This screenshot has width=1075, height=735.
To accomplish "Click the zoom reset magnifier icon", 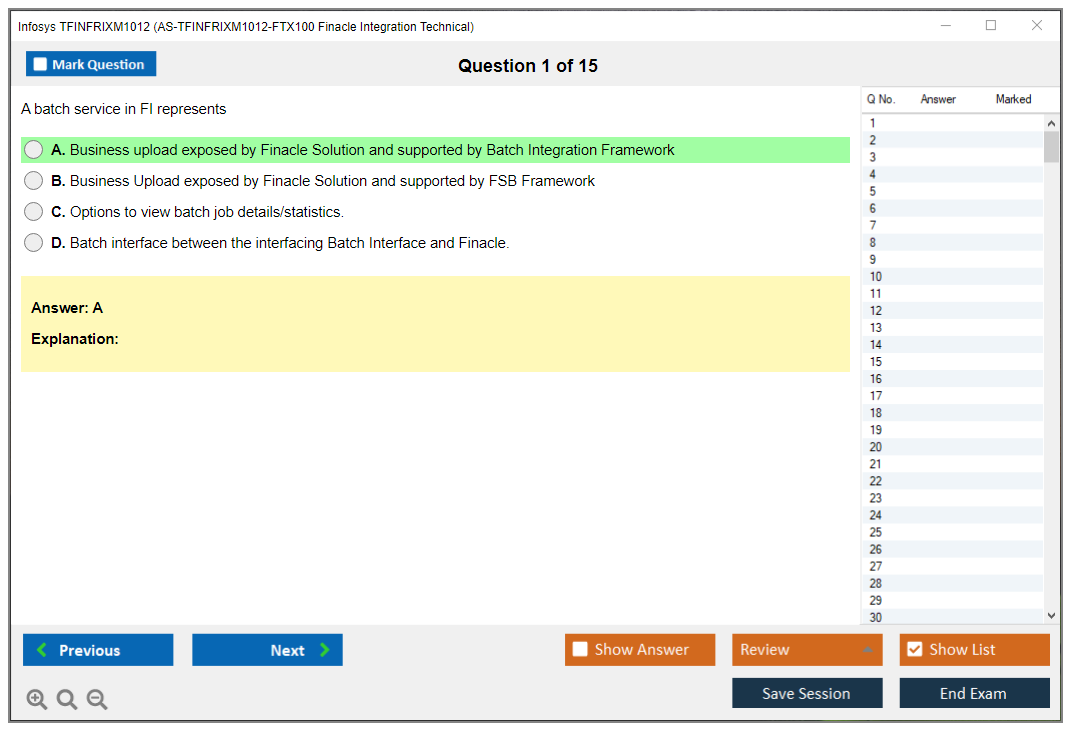I will coord(67,700).
